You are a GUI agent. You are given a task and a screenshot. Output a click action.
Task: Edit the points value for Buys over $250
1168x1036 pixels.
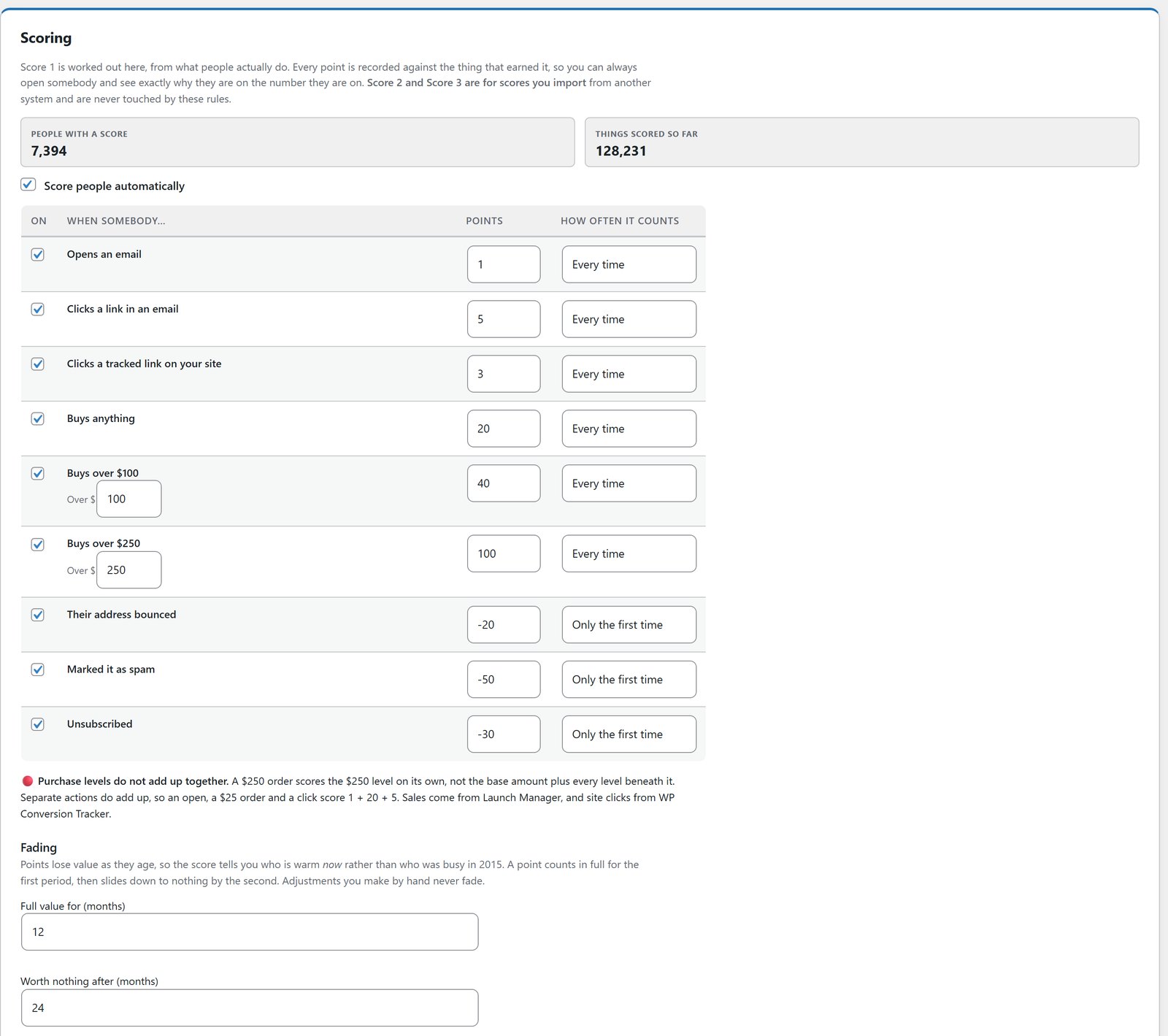coord(504,553)
